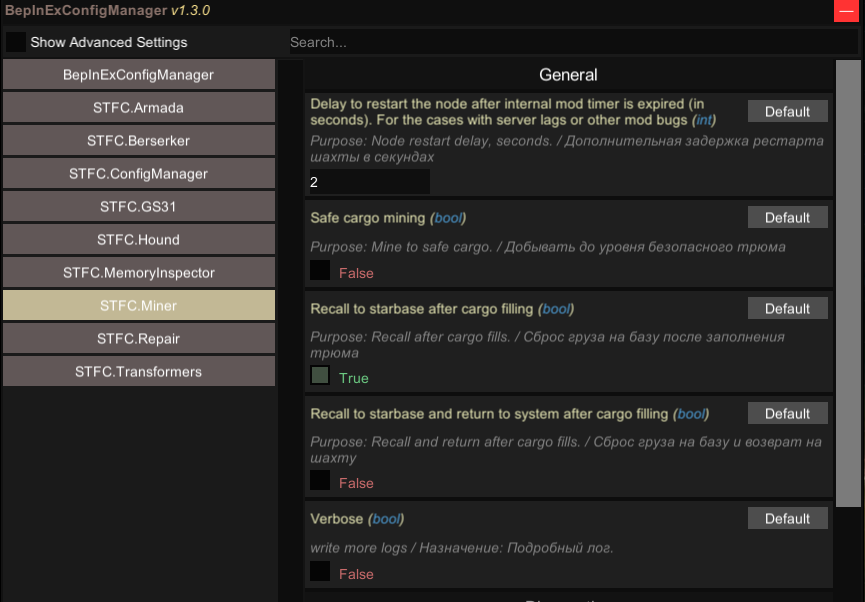Click 'Purpose: Recall and return after cargo fills' description
865x602 pixels.
click(566, 450)
